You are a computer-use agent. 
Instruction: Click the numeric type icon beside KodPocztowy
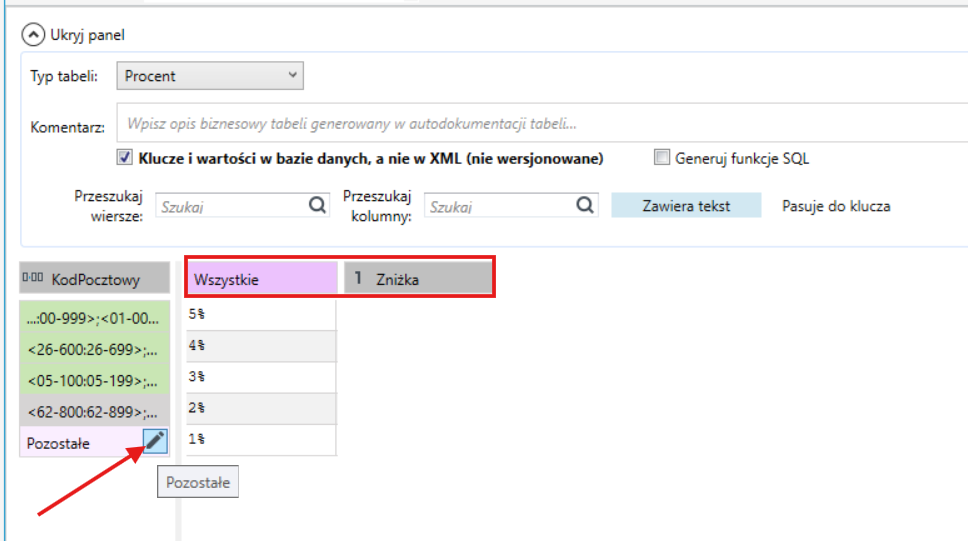point(33,278)
